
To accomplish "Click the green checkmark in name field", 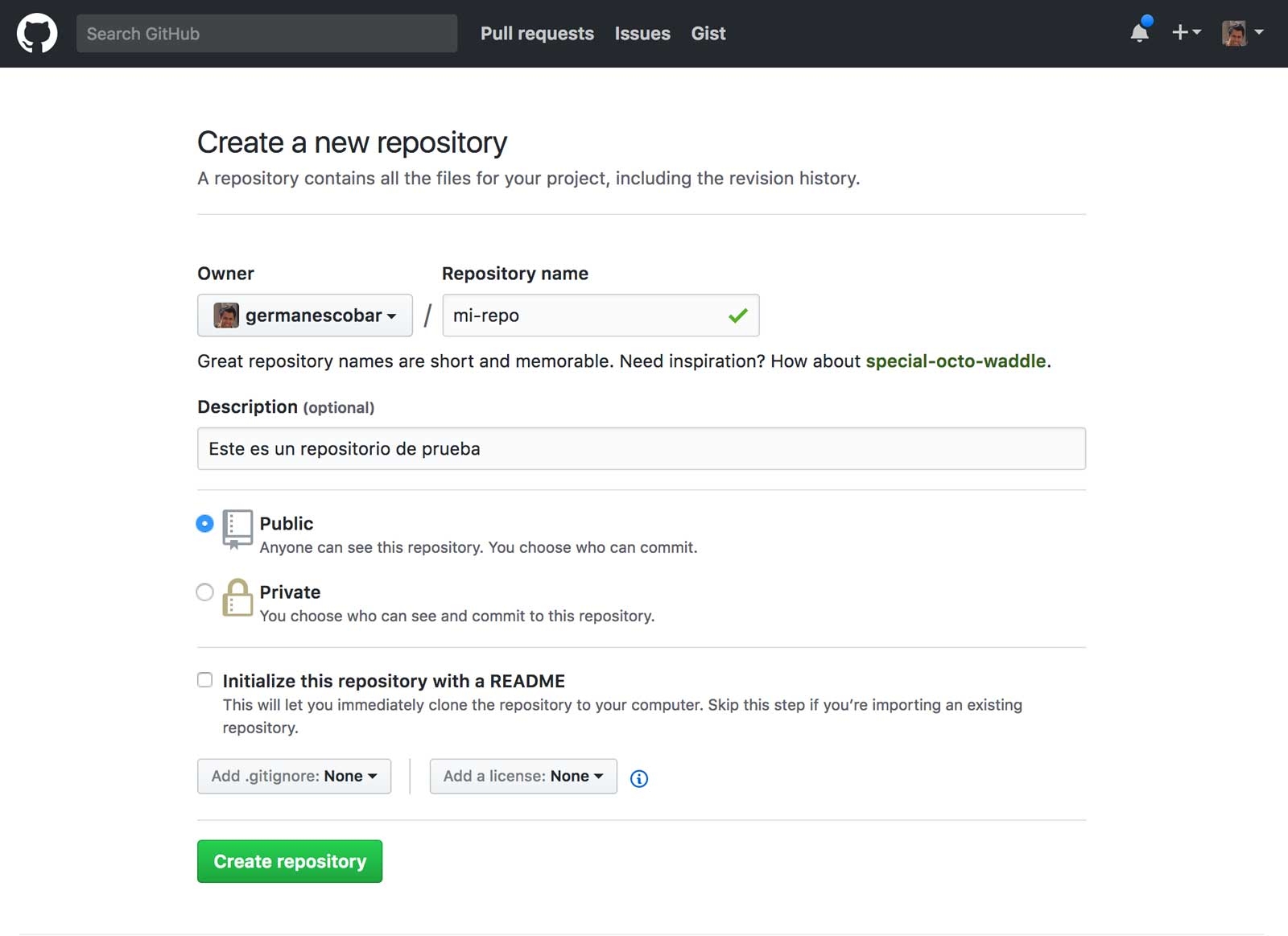I will (737, 315).
